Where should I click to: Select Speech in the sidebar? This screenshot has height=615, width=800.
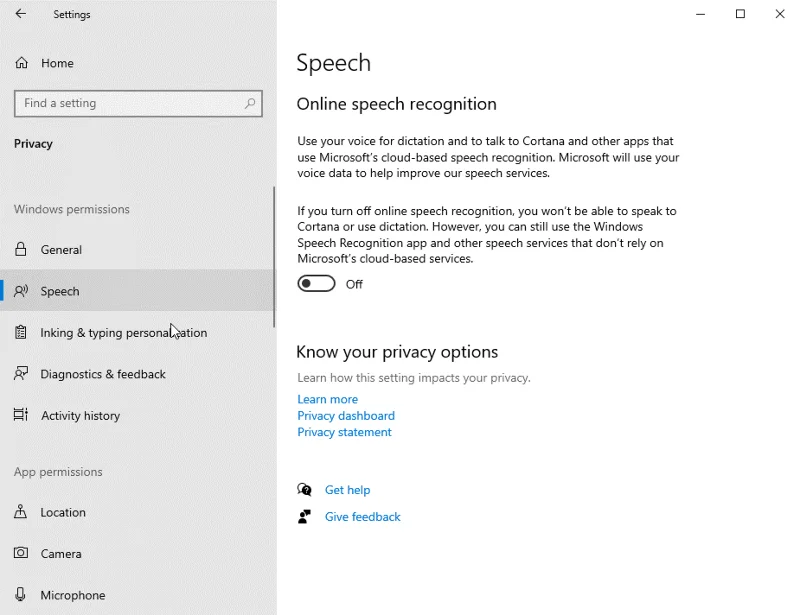point(137,291)
